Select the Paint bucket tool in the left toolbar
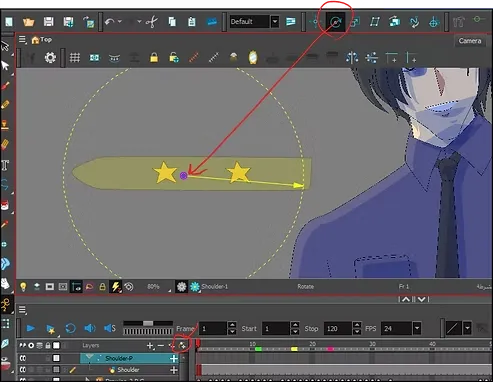493x382 pixels. 5,205
